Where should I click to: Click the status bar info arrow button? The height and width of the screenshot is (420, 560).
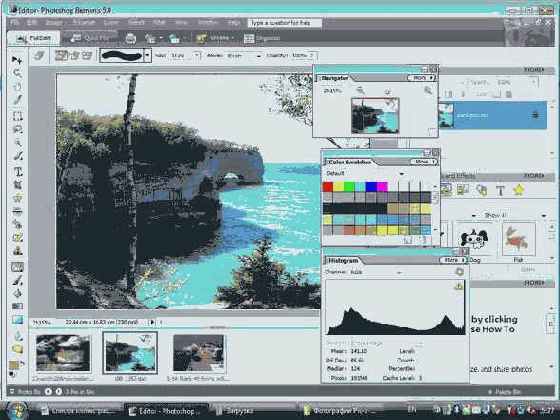[152, 322]
